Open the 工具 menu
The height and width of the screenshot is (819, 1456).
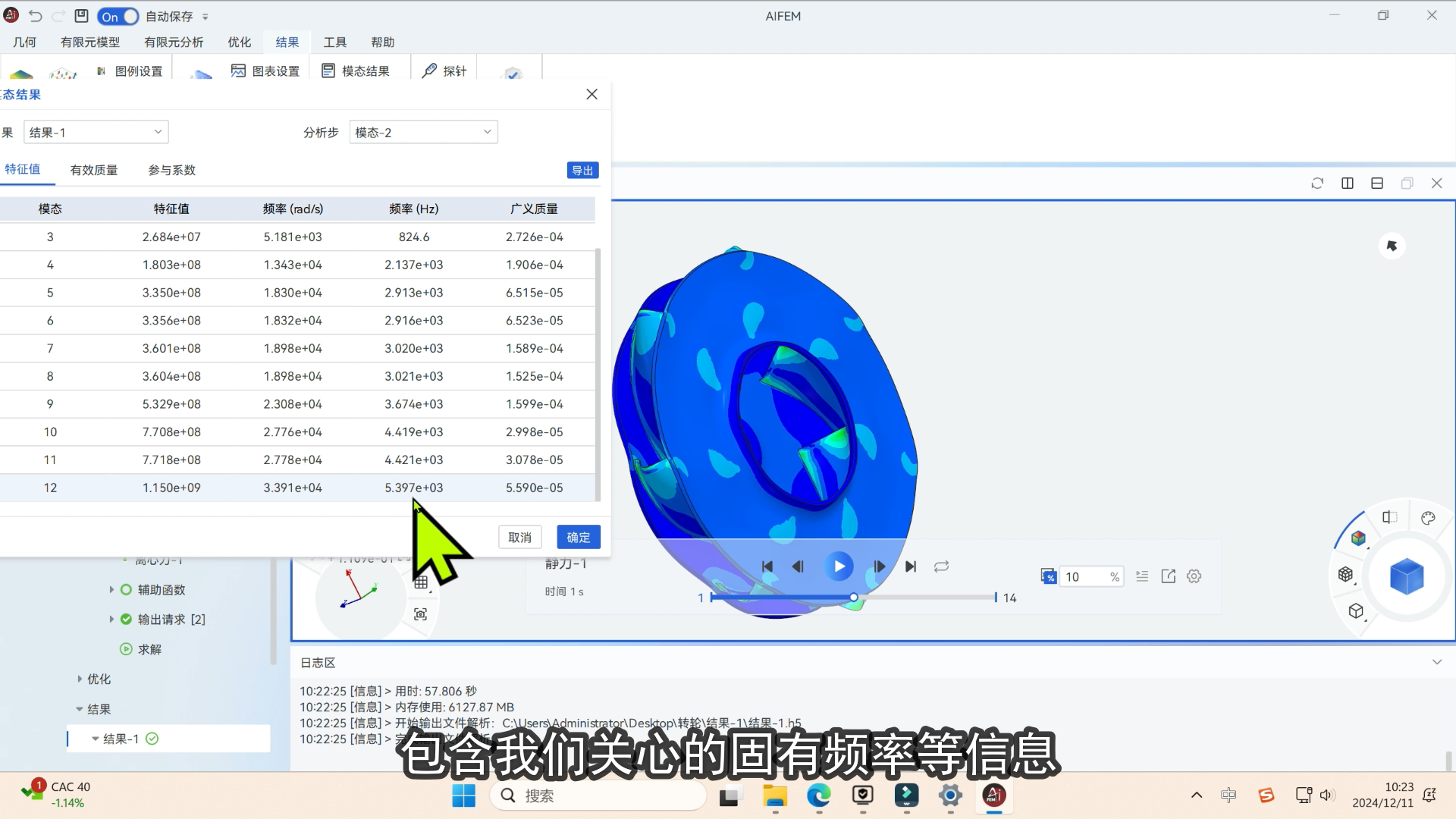pyautogui.click(x=334, y=42)
